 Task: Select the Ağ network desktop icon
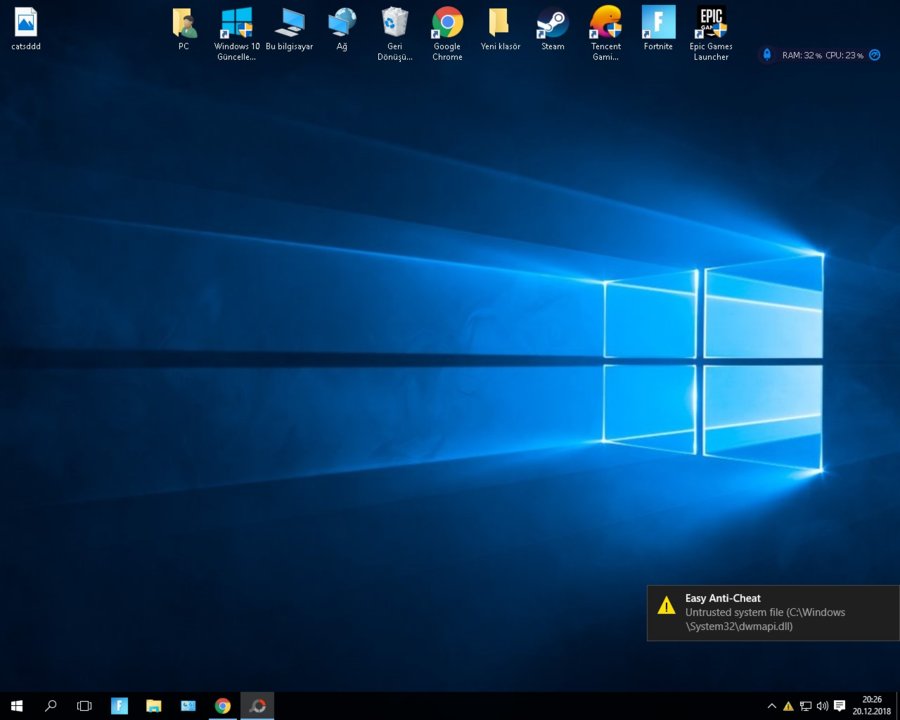click(x=342, y=23)
